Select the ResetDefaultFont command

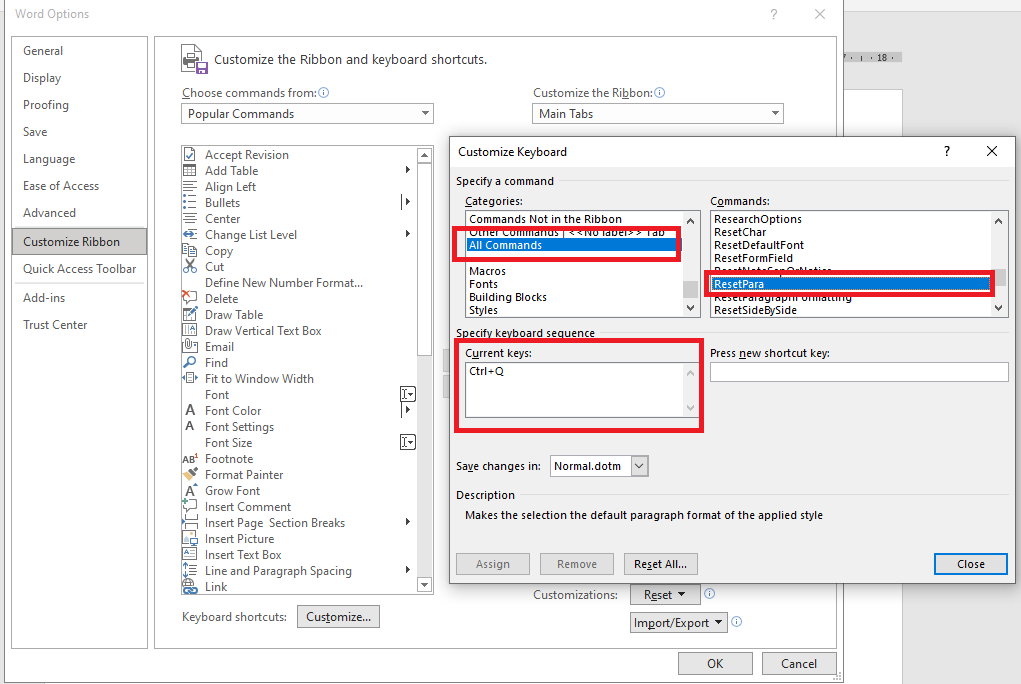(x=759, y=245)
